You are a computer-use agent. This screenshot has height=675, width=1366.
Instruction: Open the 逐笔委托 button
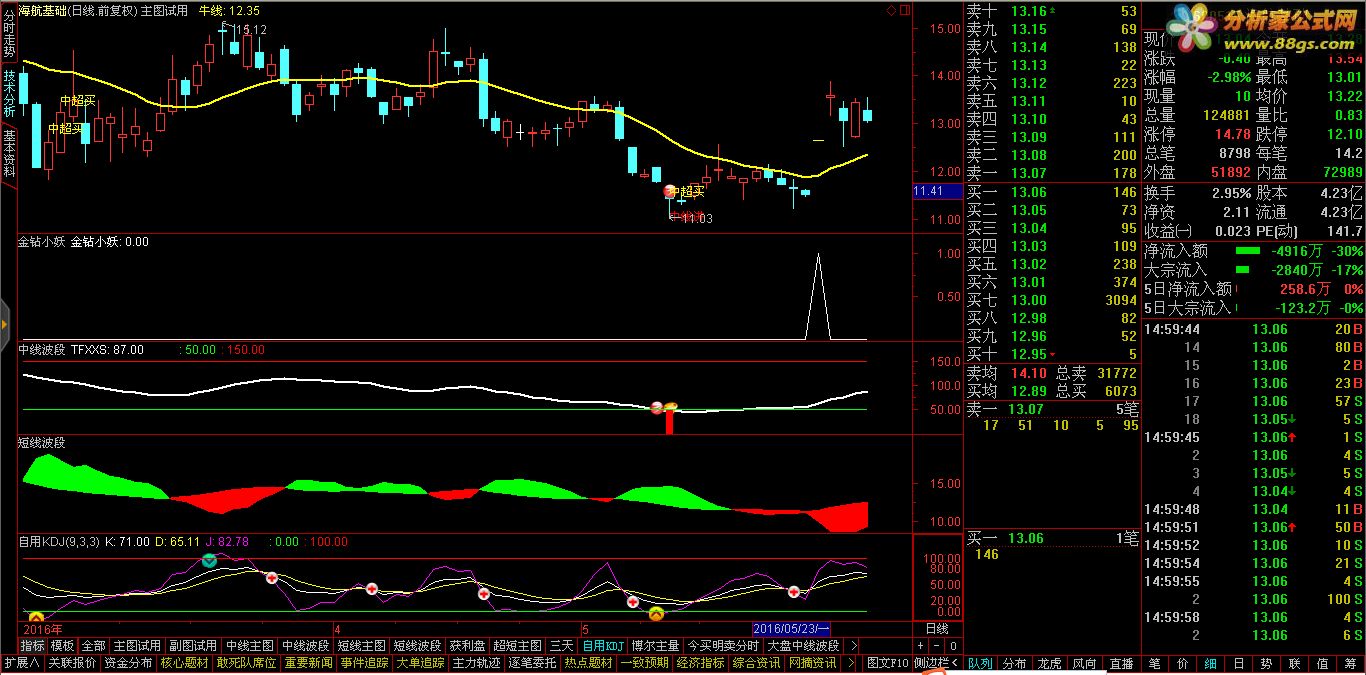[x=532, y=663]
